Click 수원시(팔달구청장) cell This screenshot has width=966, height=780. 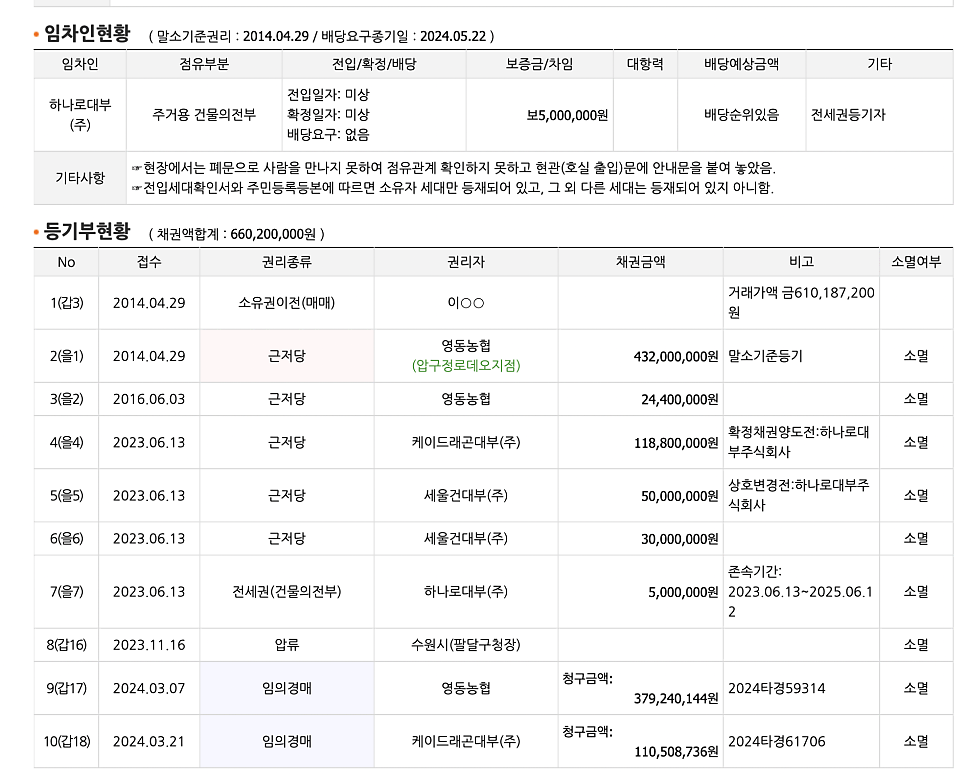466,645
